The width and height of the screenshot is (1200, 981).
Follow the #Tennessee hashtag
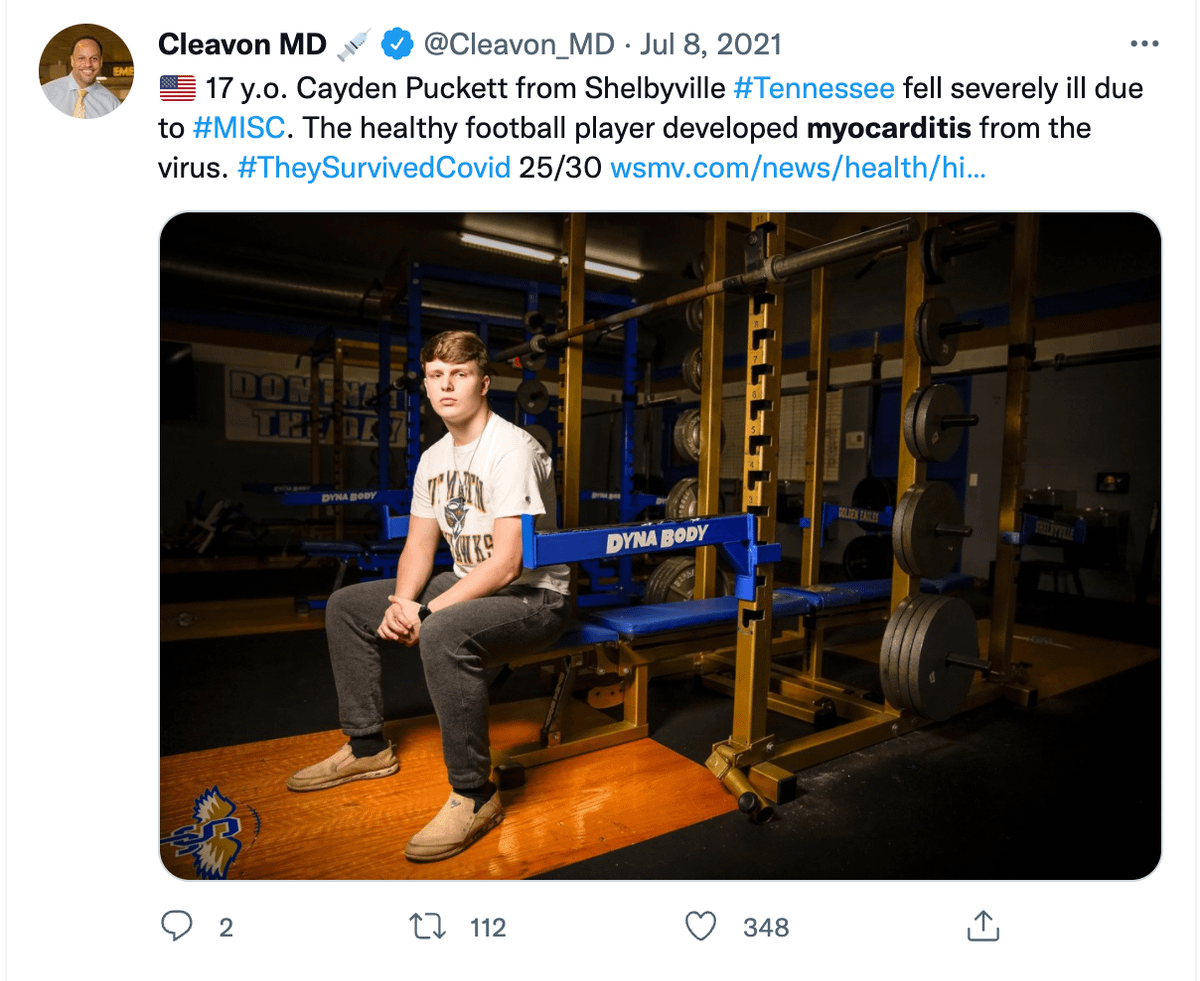813,88
